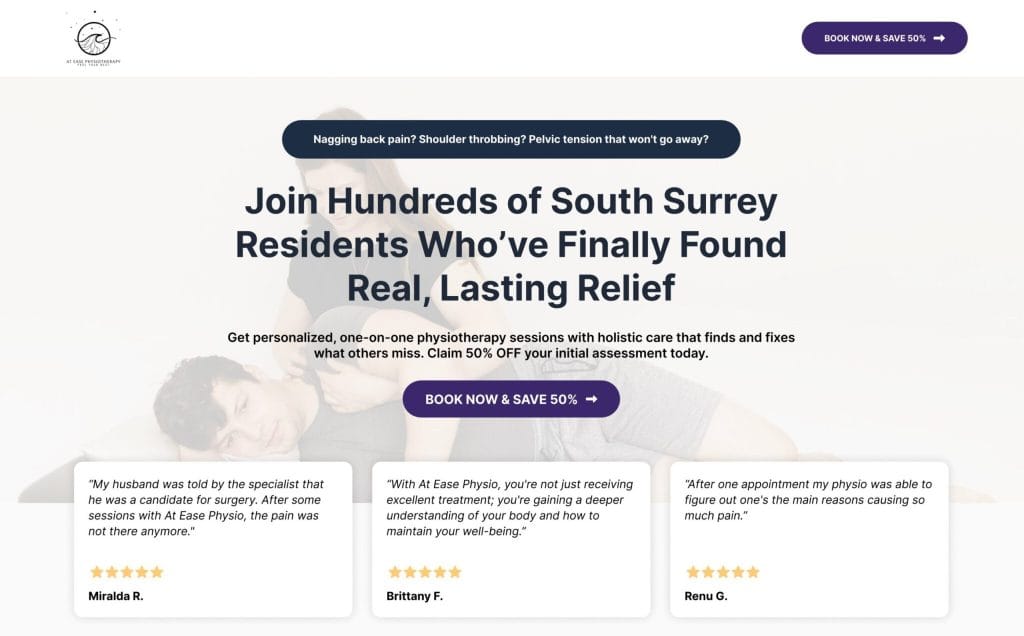
Task: Click the first star in Miralda's rating
Action: (97, 572)
